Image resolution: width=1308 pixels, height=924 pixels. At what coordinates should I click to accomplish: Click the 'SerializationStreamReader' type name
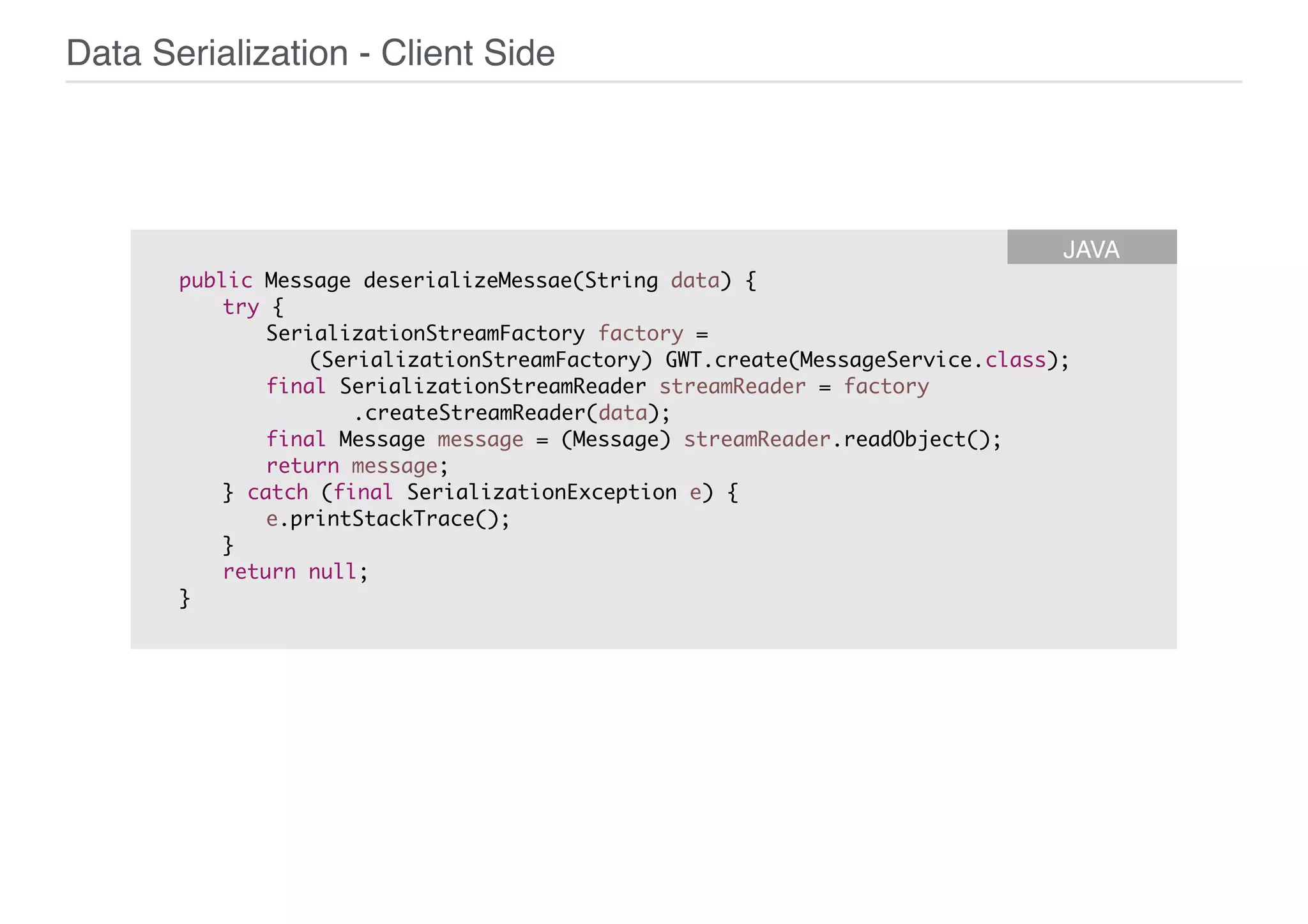[x=492, y=386]
